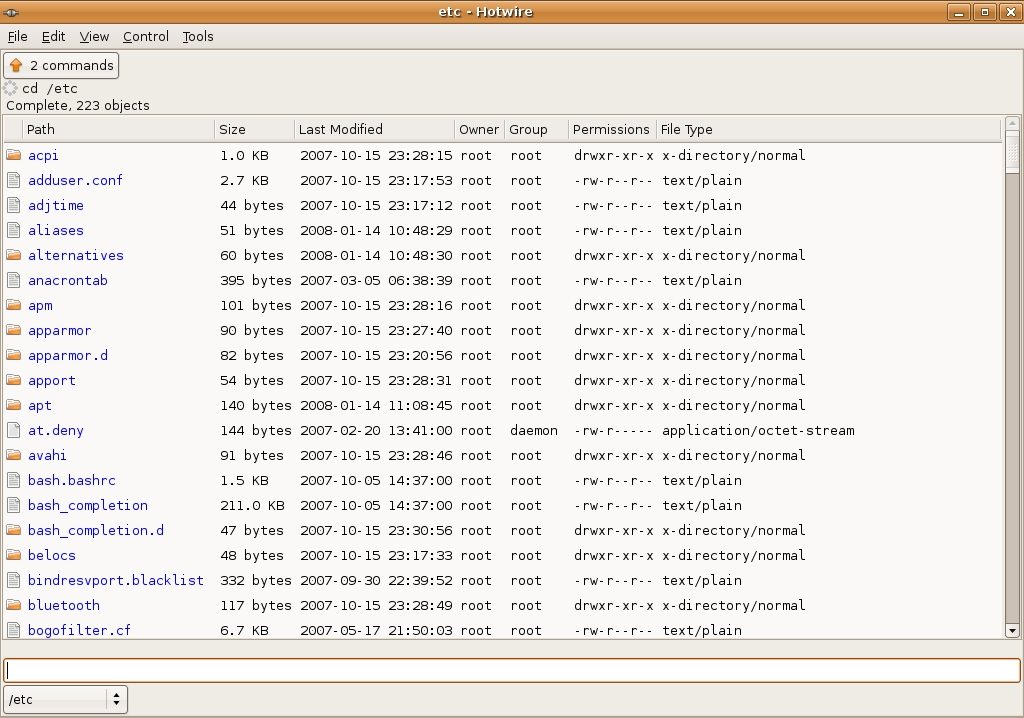
Task: Open the bogofilter.cf link
Action: [79, 630]
